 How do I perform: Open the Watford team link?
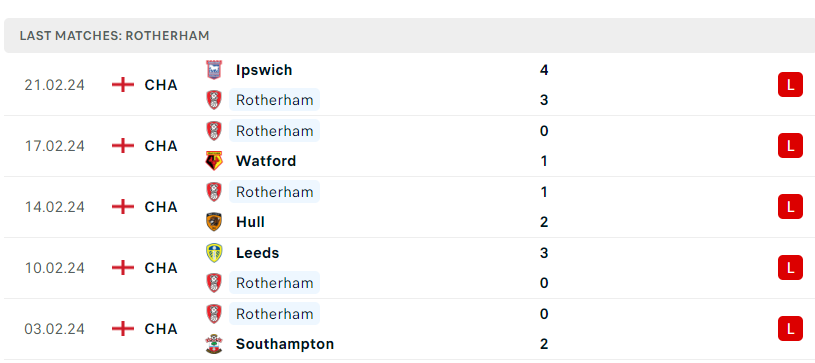click(x=266, y=161)
